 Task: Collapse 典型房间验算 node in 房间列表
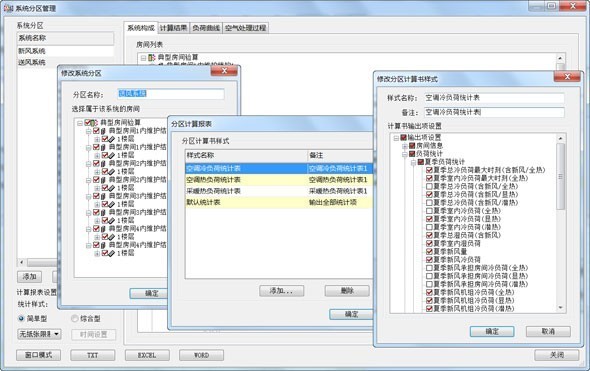pyautogui.click(x=143, y=58)
